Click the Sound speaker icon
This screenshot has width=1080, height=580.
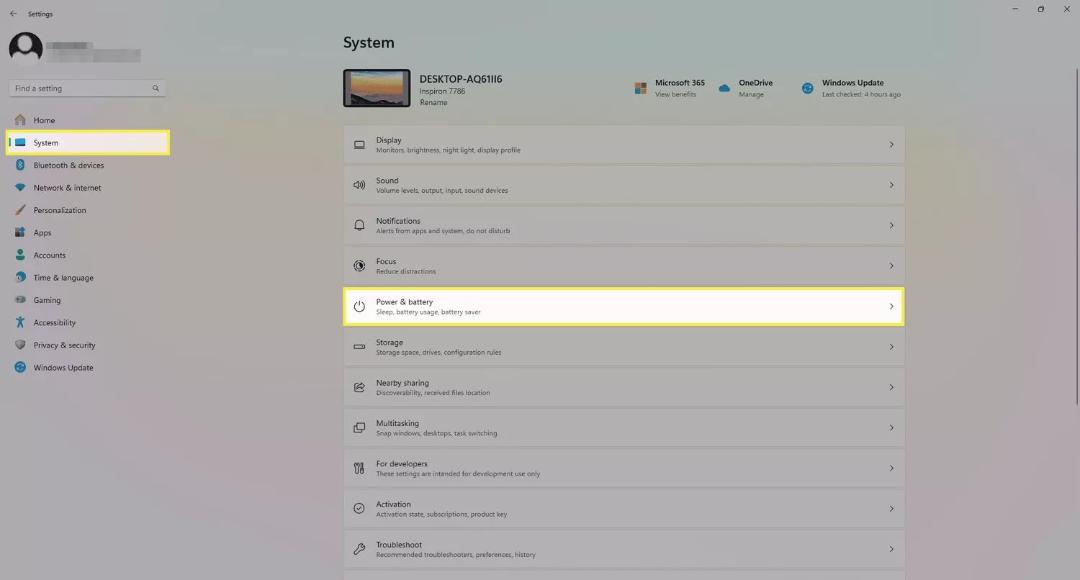pyautogui.click(x=359, y=185)
